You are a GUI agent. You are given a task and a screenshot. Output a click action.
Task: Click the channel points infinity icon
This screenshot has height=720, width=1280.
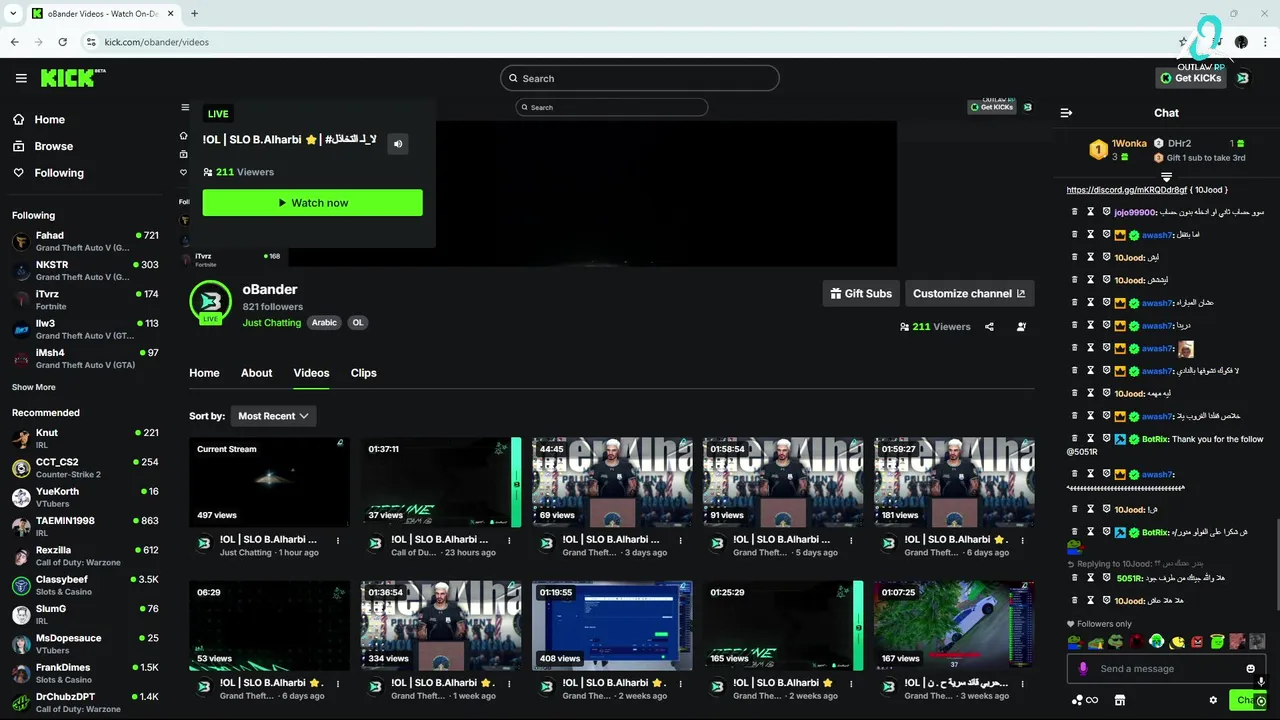pyautogui.click(x=1091, y=700)
